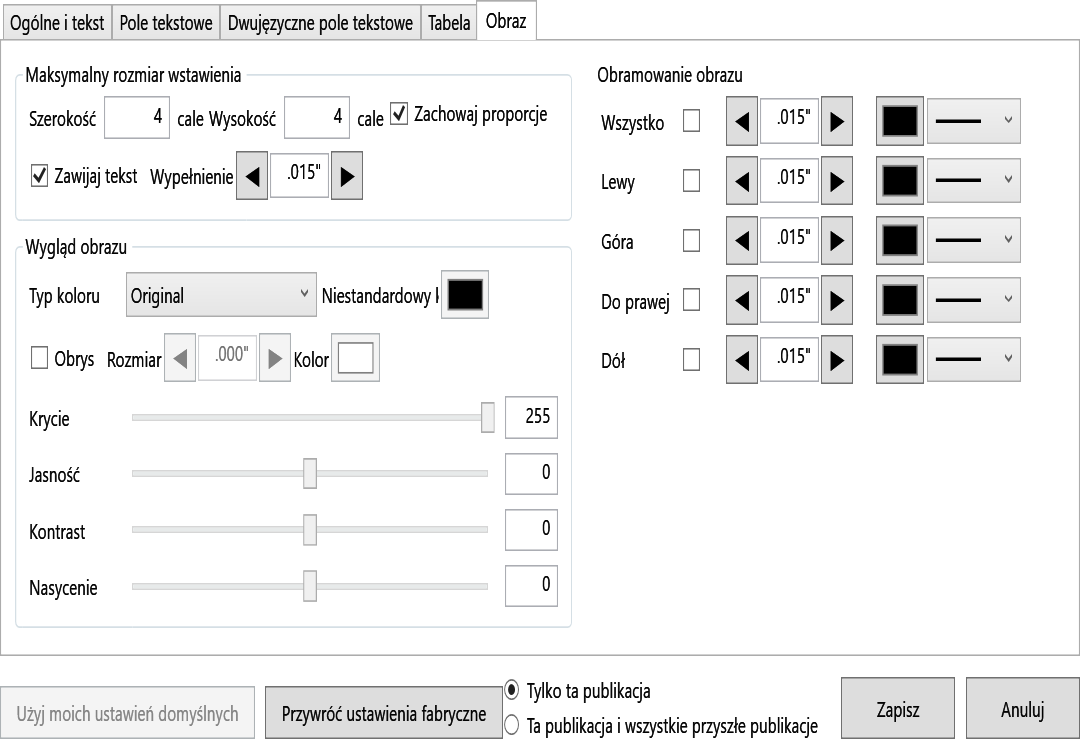This screenshot has height=740, width=1080.
Task: Open Do prawej line style dropdown
Action: click(x=974, y=300)
